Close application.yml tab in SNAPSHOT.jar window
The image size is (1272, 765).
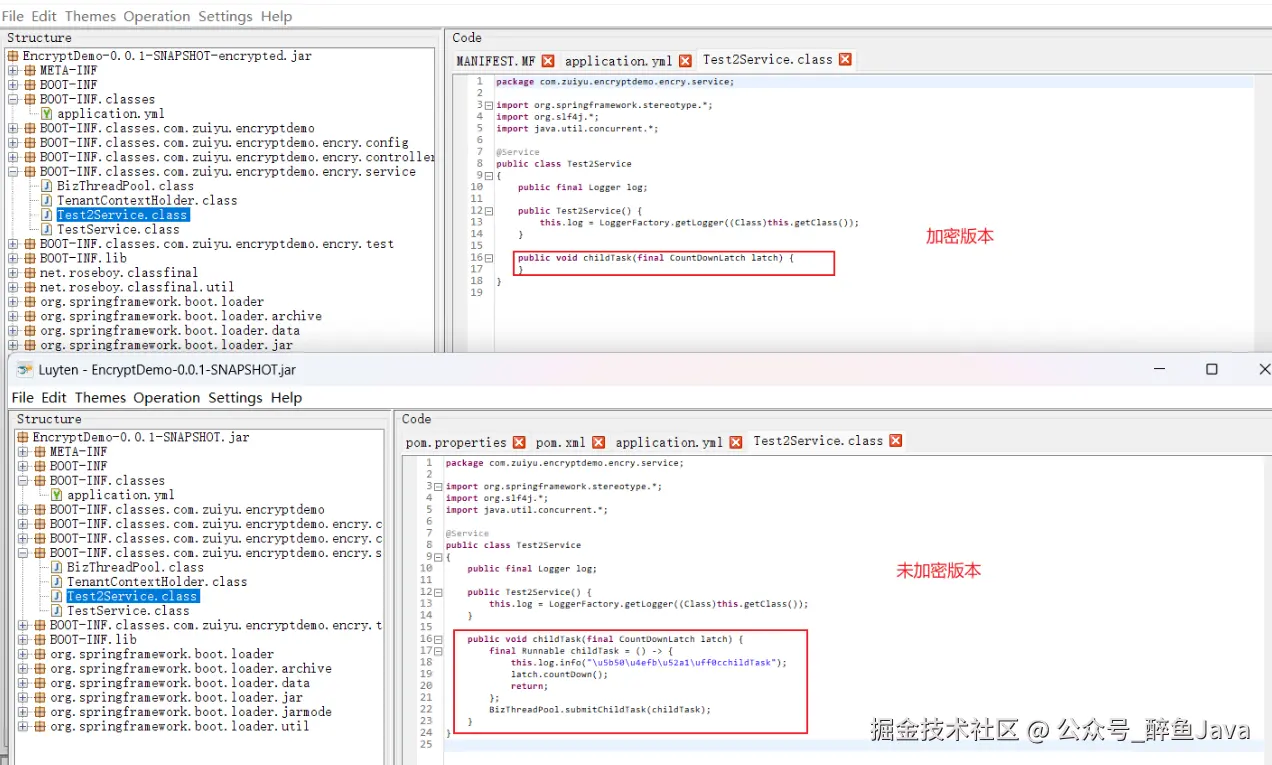(x=735, y=442)
